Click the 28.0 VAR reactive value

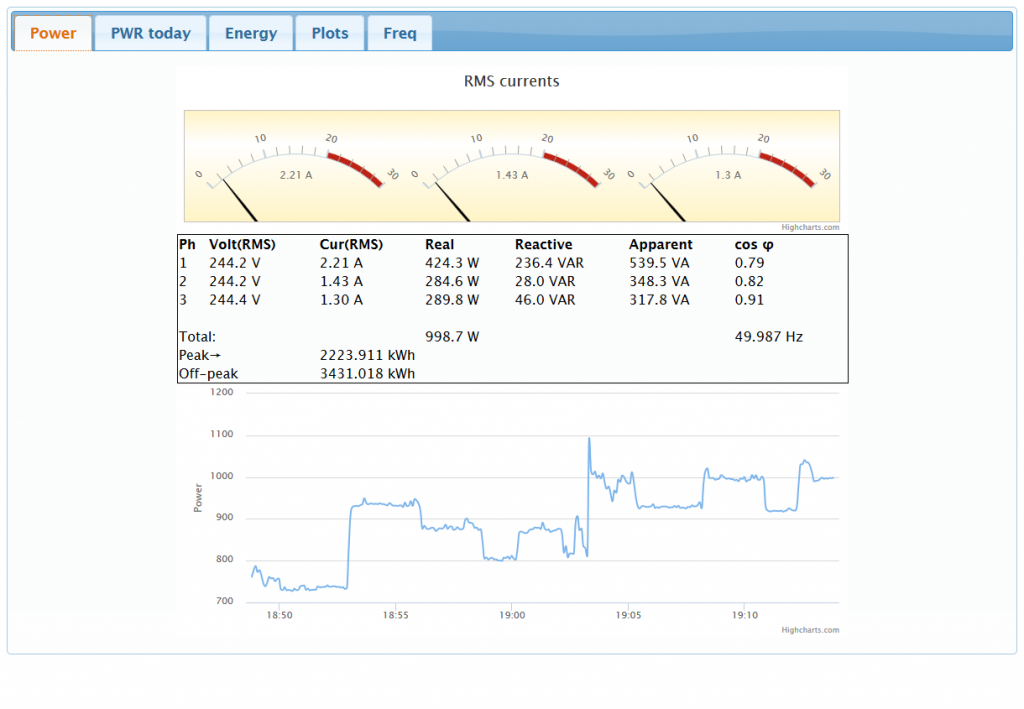tap(545, 281)
